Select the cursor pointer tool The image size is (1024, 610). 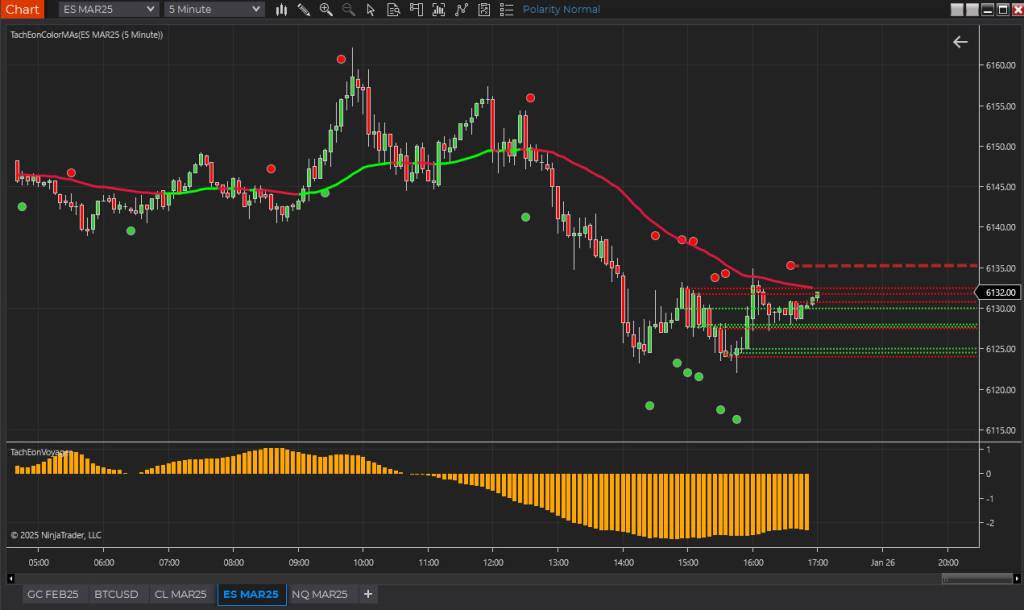(x=371, y=9)
